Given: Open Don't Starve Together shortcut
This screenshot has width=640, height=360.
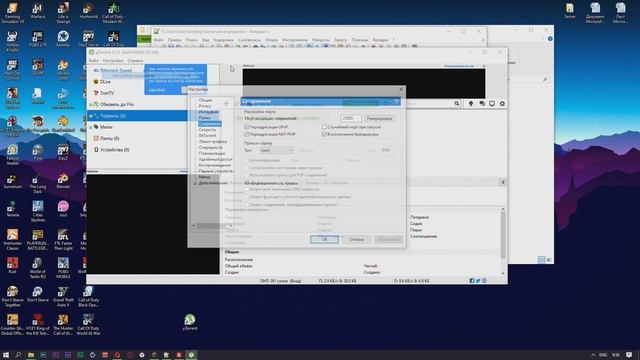Looking at the screenshot, I should tap(12, 296).
